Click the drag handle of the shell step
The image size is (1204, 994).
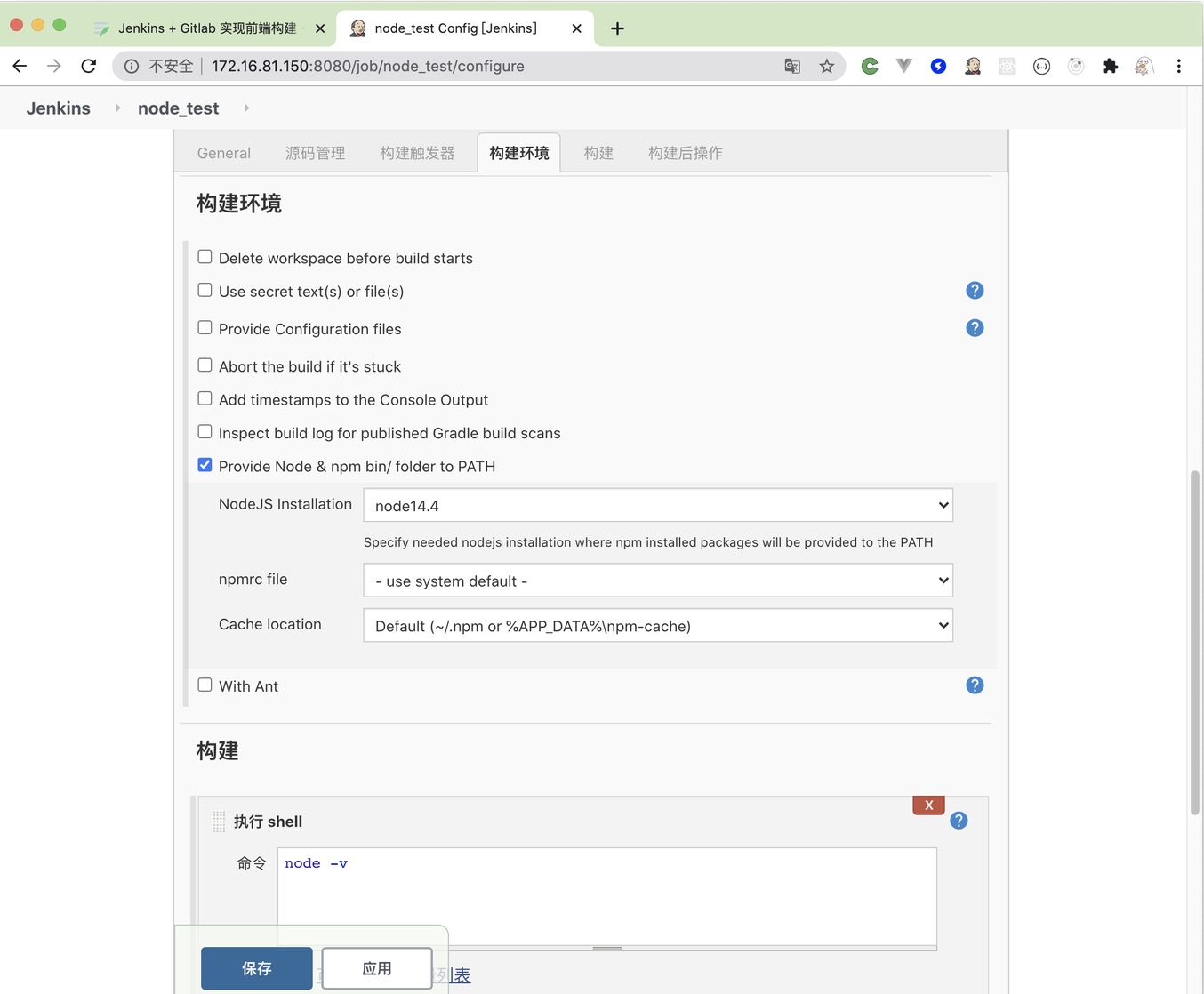pos(219,822)
